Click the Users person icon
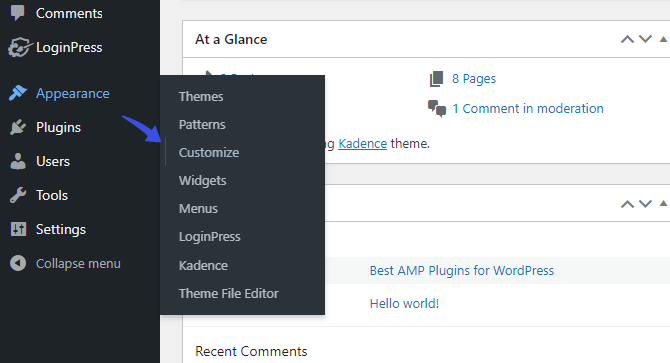 coord(18,161)
